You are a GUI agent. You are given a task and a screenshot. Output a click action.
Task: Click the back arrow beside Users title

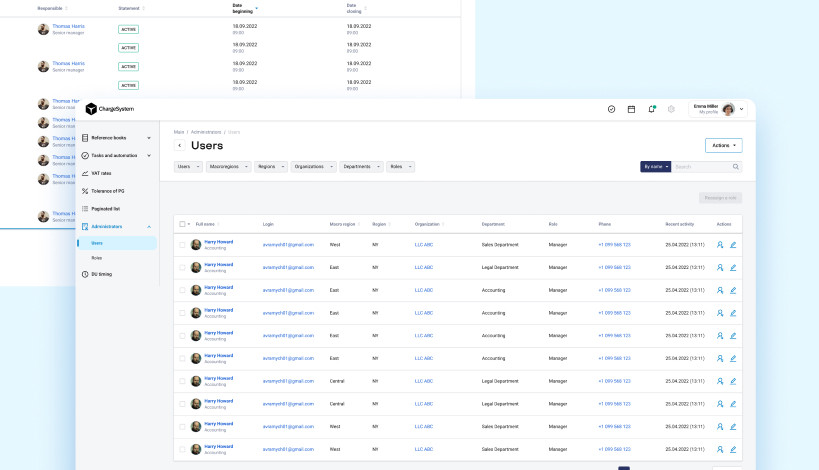(180, 146)
